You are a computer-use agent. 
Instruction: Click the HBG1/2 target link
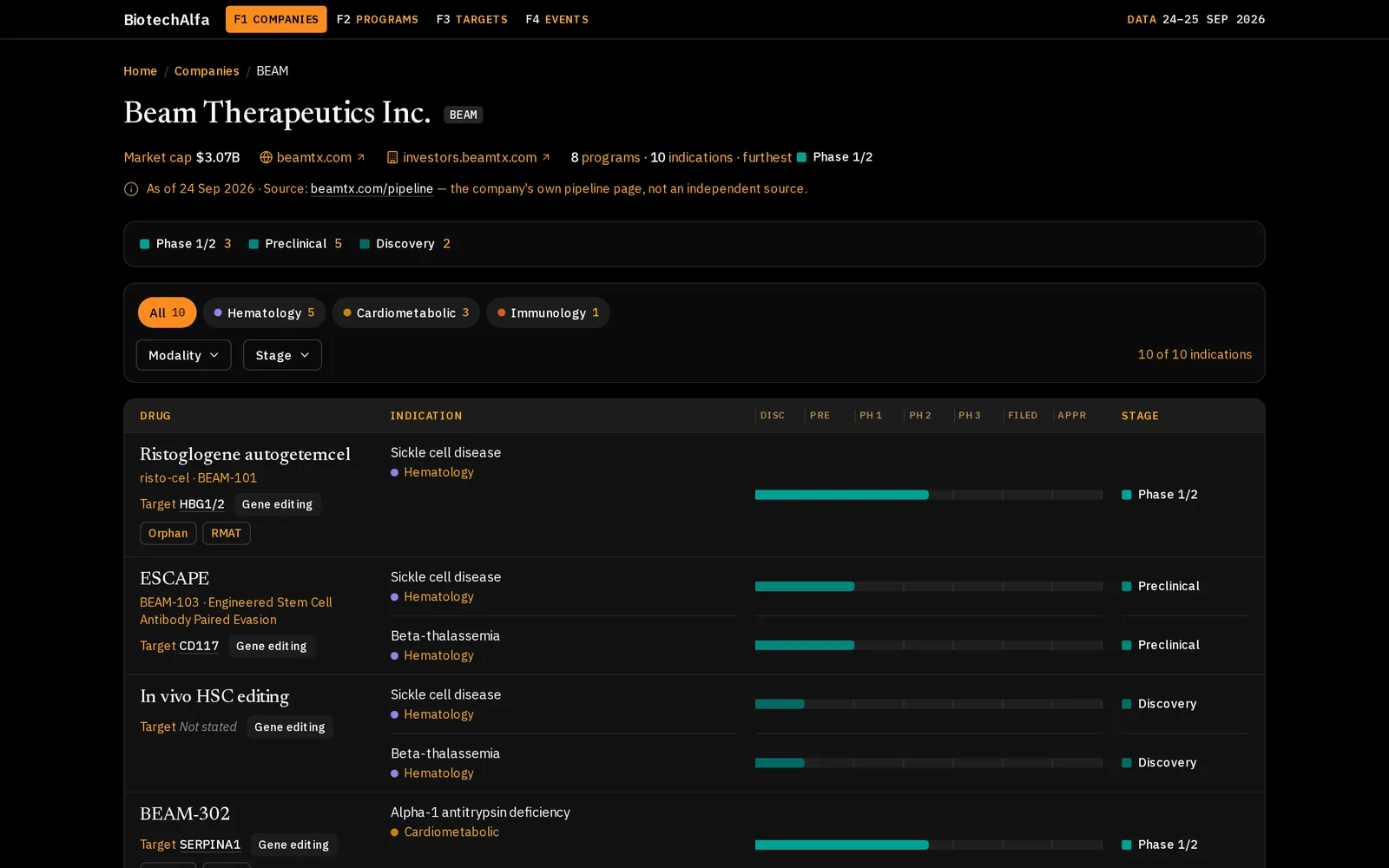click(201, 504)
